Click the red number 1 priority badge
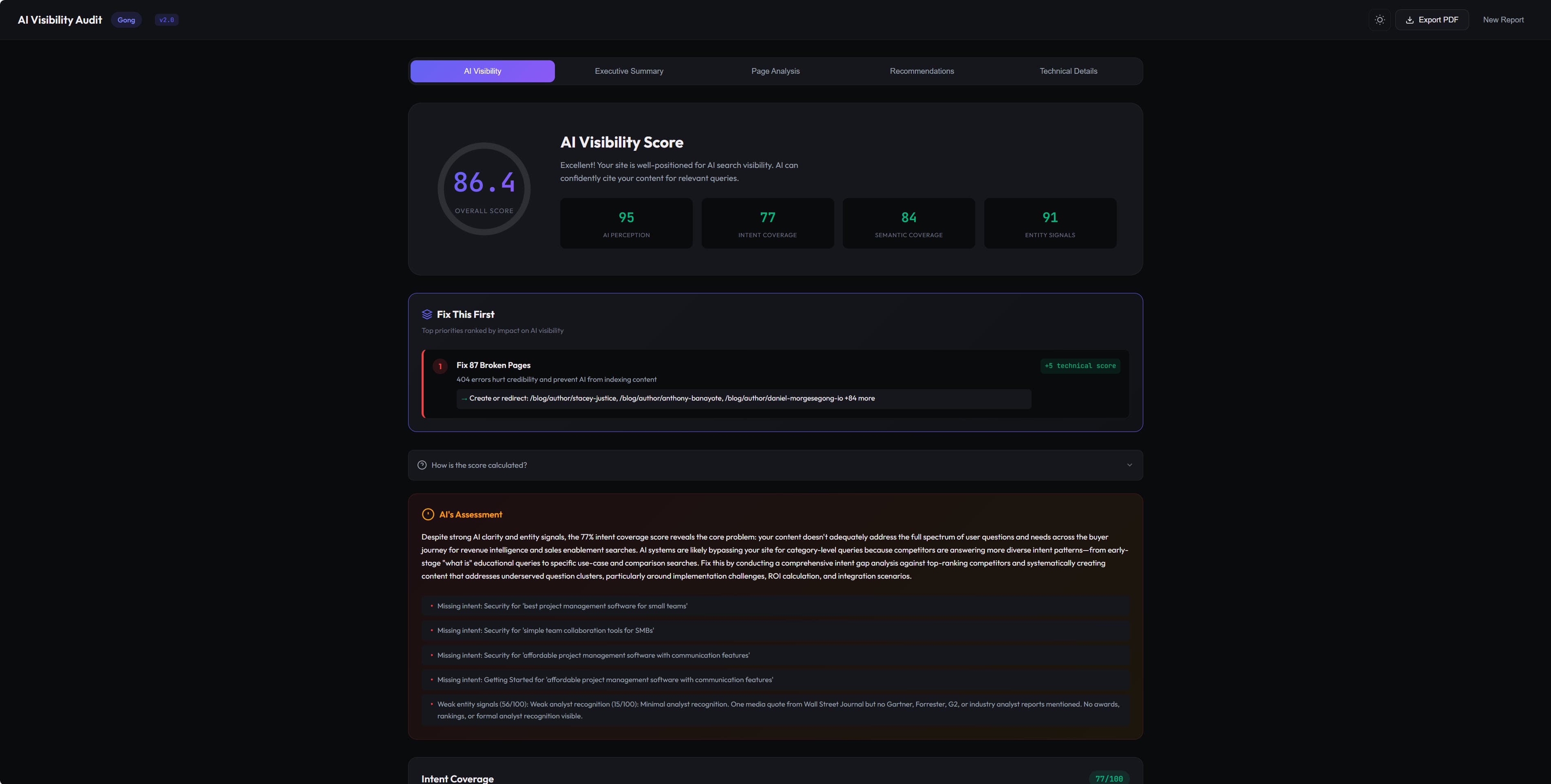 [x=440, y=366]
